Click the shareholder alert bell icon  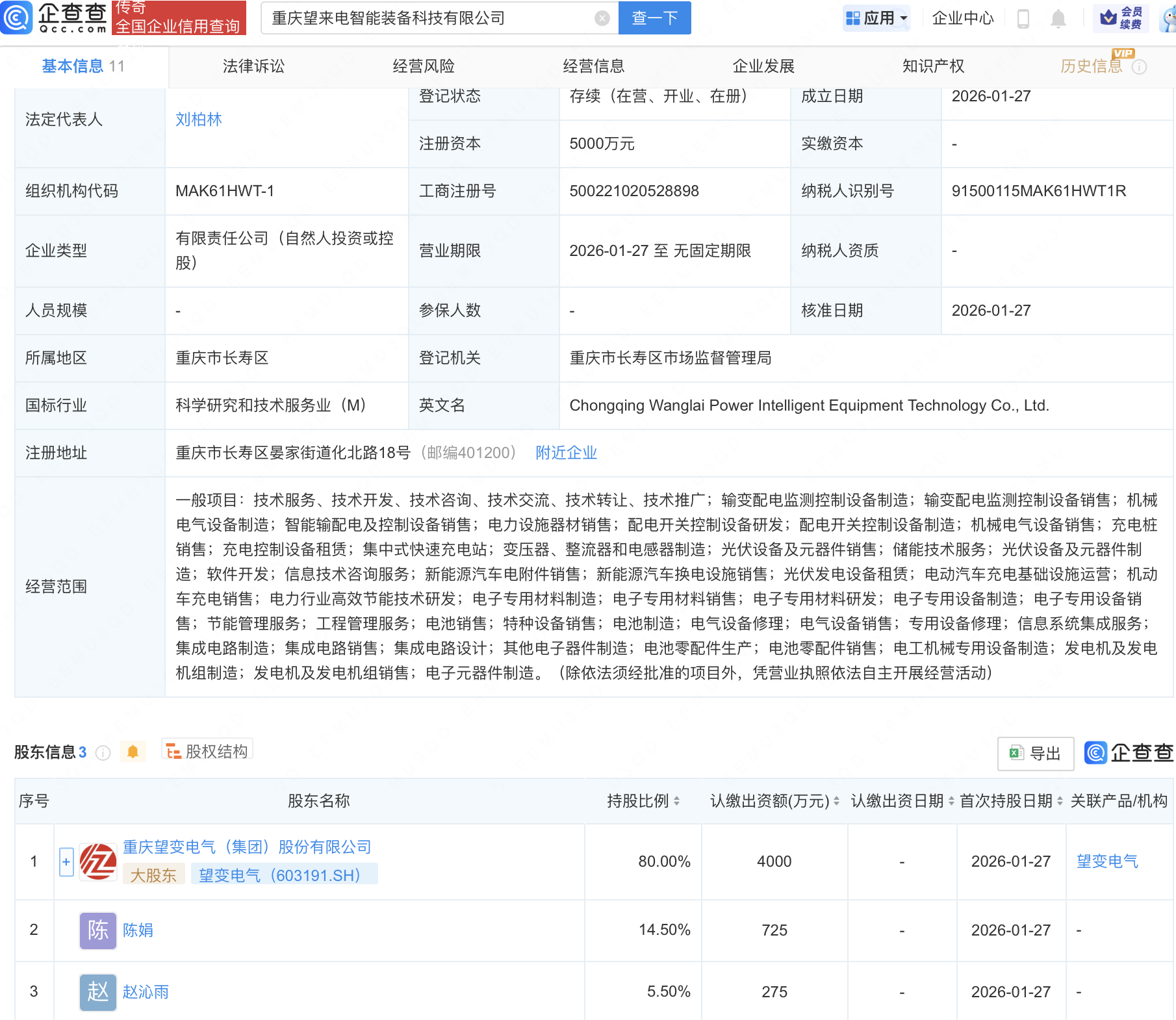[133, 752]
